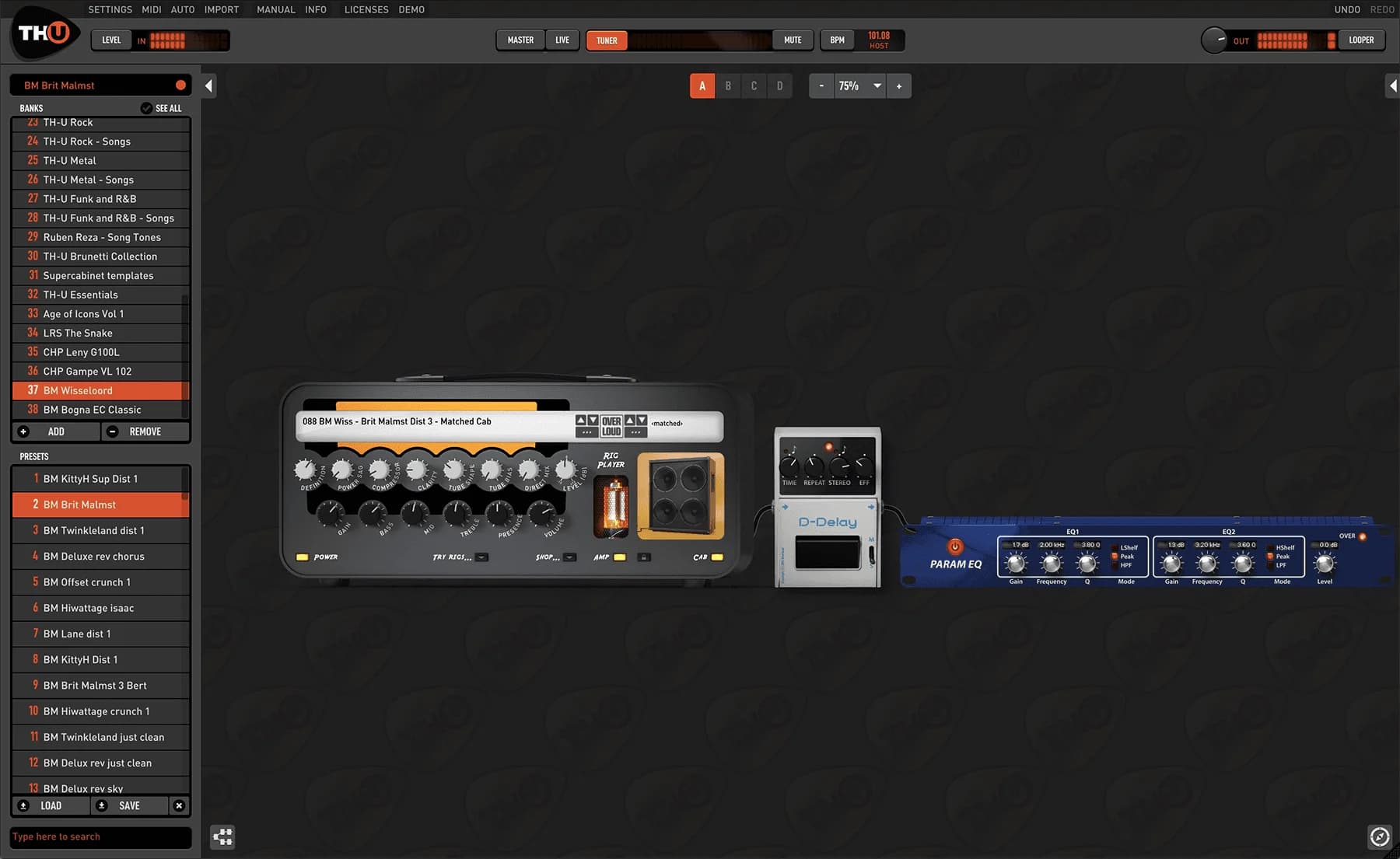Click the red dot beside BM Brit Malmst
The height and width of the screenshot is (859, 1400).
point(180,85)
